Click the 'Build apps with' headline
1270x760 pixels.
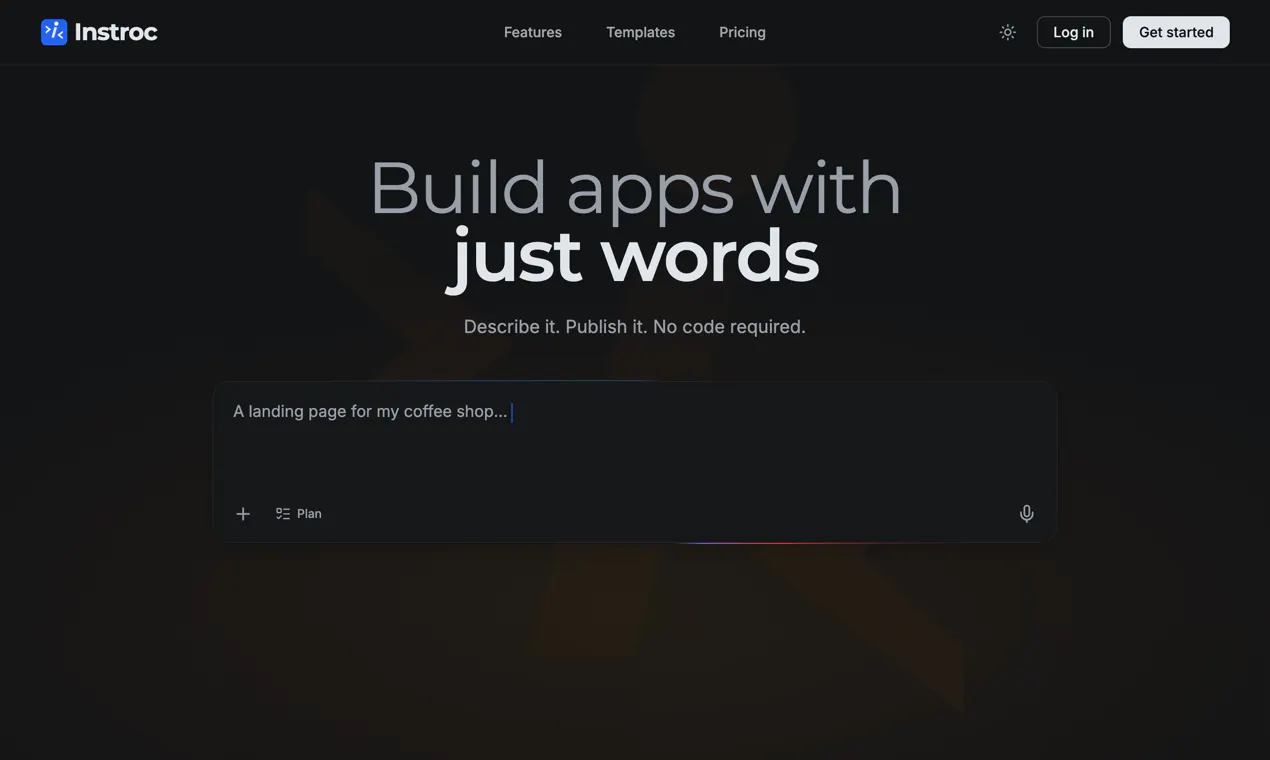(x=635, y=188)
